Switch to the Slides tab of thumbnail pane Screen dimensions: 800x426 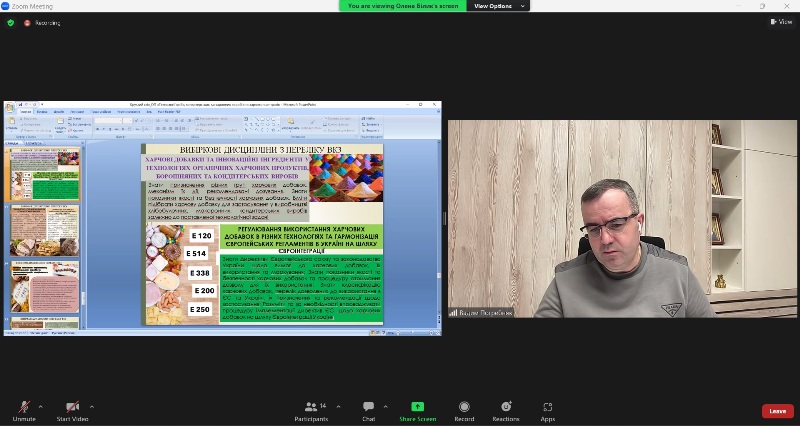click(13, 143)
